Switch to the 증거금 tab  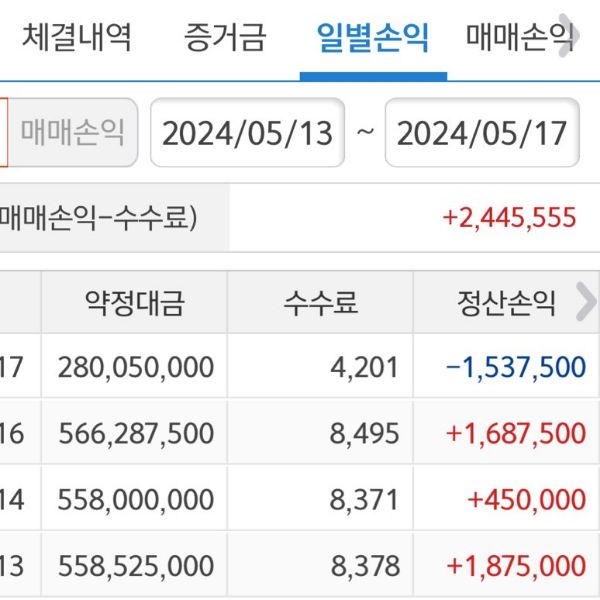pos(226,38)
